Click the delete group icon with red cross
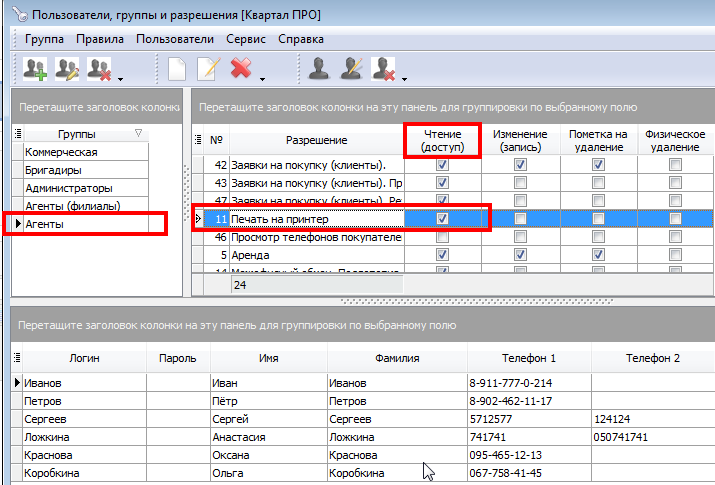The image size is (715, 485). [98, 68]
